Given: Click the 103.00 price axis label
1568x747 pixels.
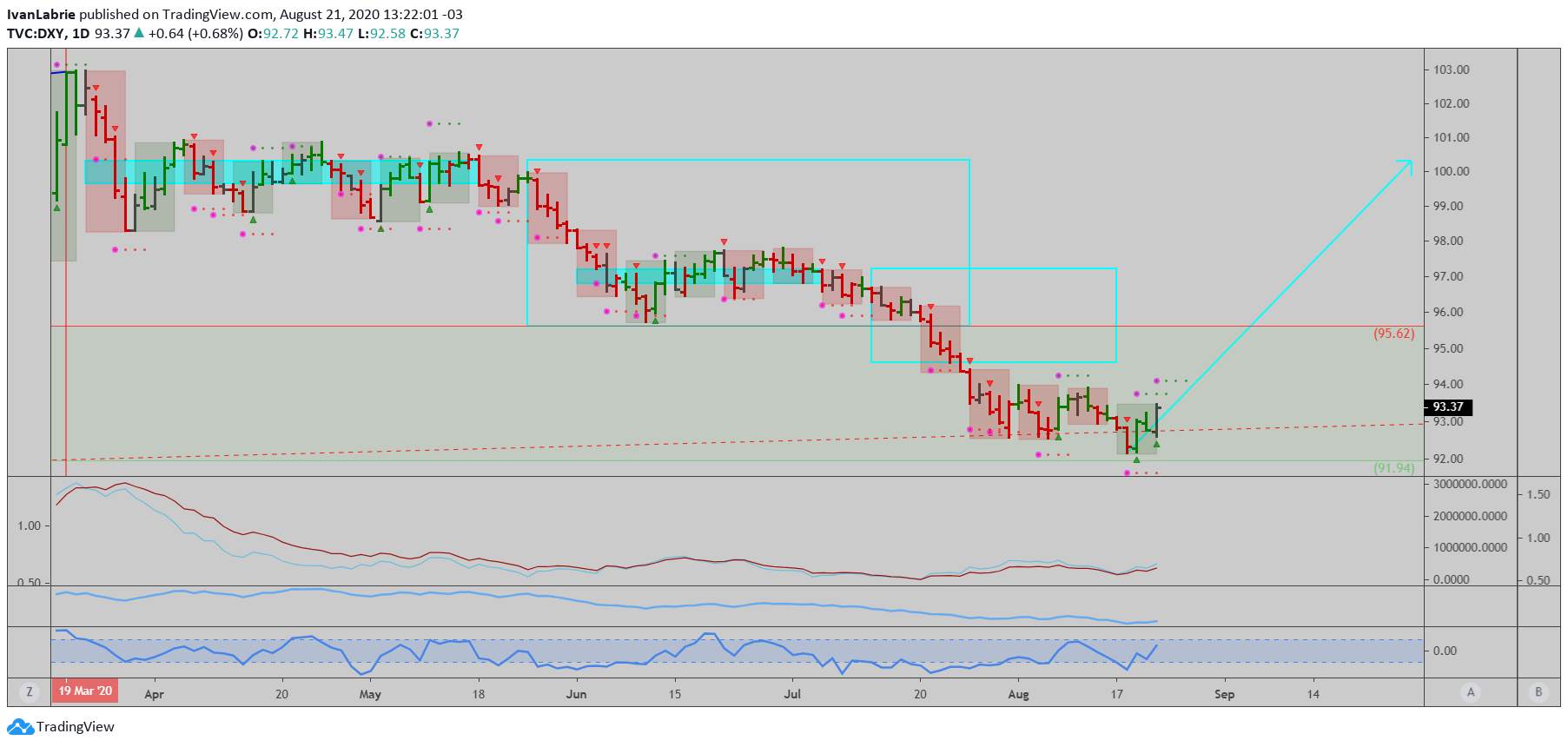Looking at the screenshot, I should click(x=1451, y=69).
